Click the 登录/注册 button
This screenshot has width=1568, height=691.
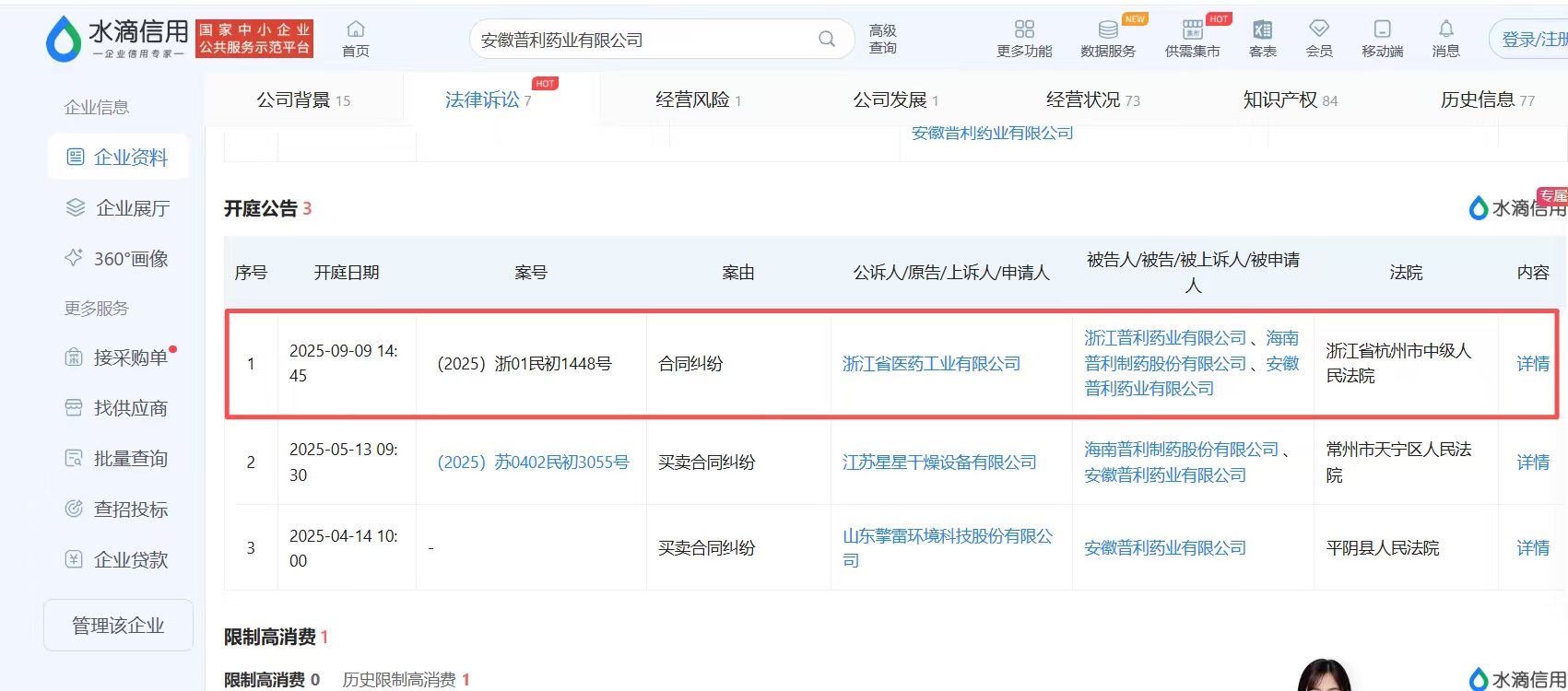coord(1532,40)
